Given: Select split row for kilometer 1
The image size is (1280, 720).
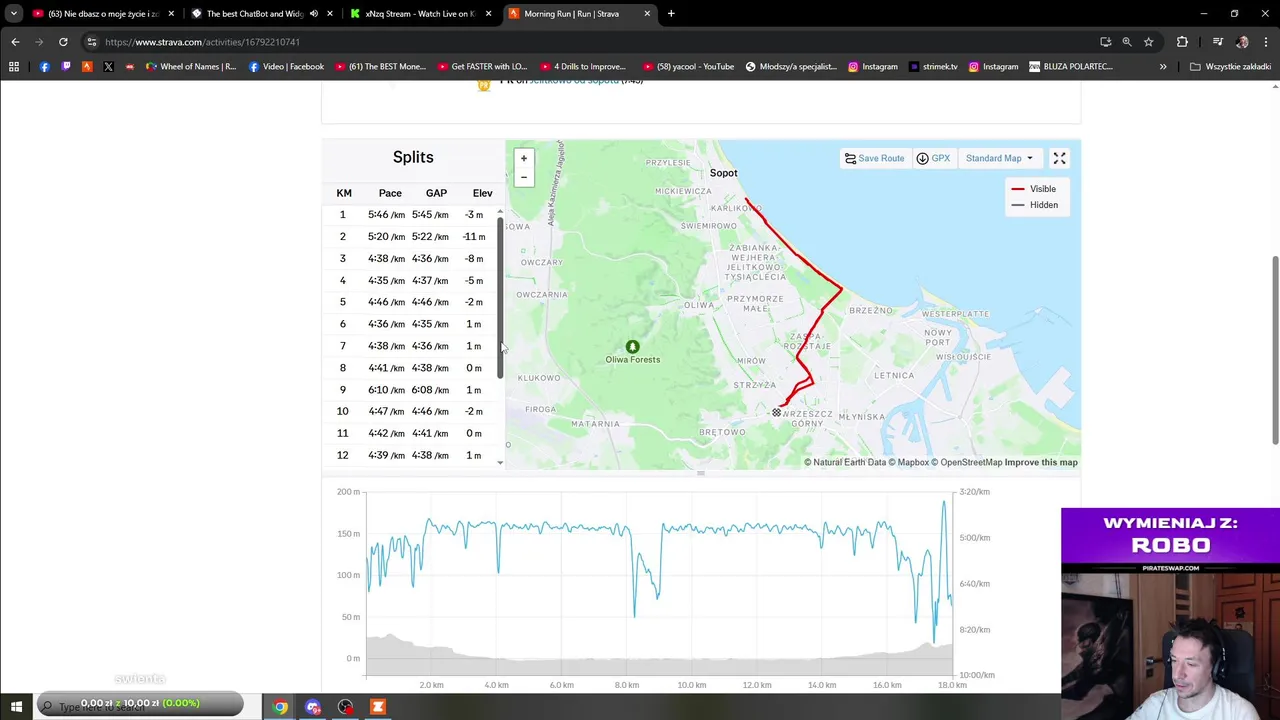Looking at the screenshot, I should (x=410, y=215).
